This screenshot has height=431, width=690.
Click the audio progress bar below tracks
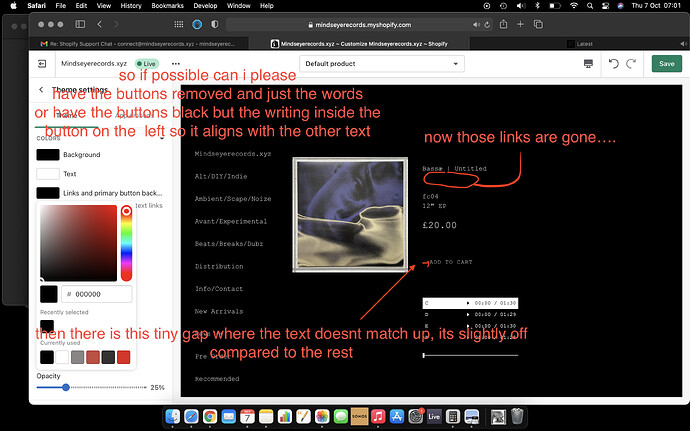point(470,355)
